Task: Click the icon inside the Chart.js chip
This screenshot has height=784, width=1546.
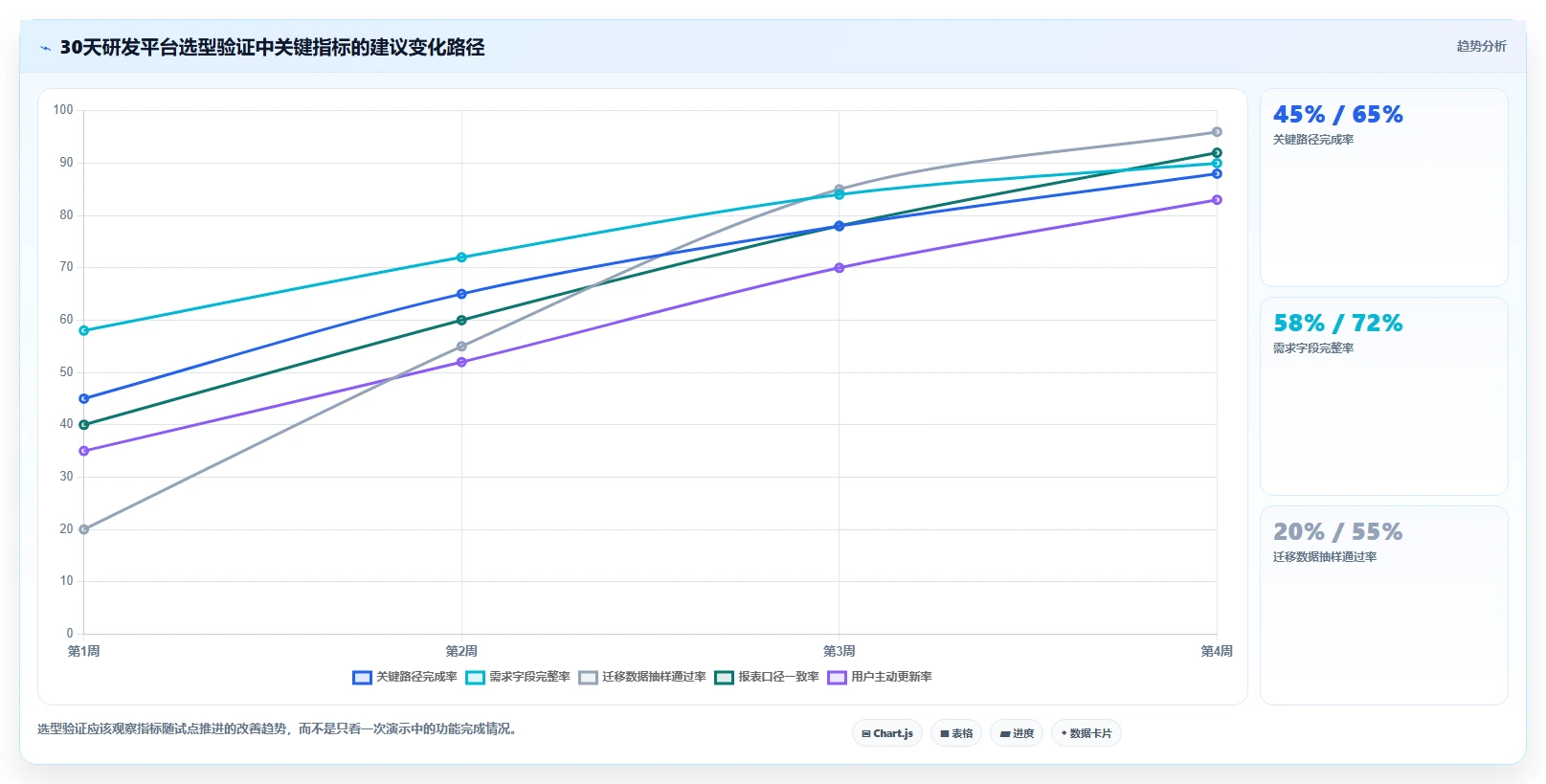Action: click(866, 734)
